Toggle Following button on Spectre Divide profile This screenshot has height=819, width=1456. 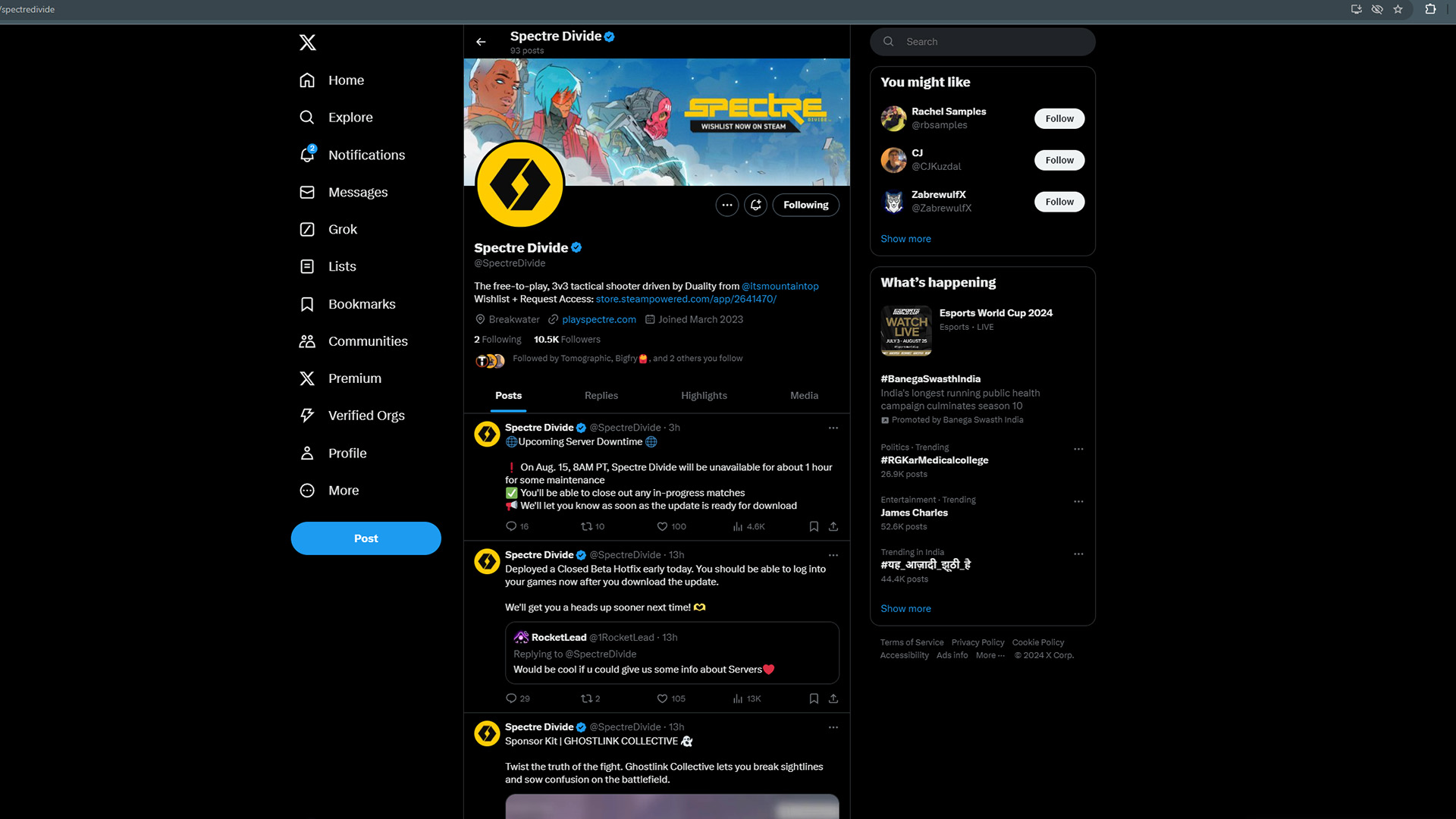pos(805,205)
